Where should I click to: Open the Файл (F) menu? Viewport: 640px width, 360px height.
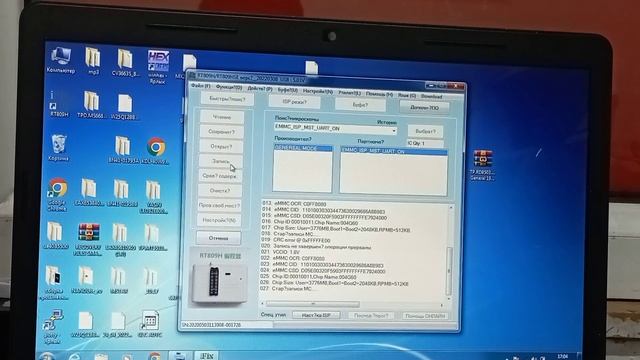(200, 87)
